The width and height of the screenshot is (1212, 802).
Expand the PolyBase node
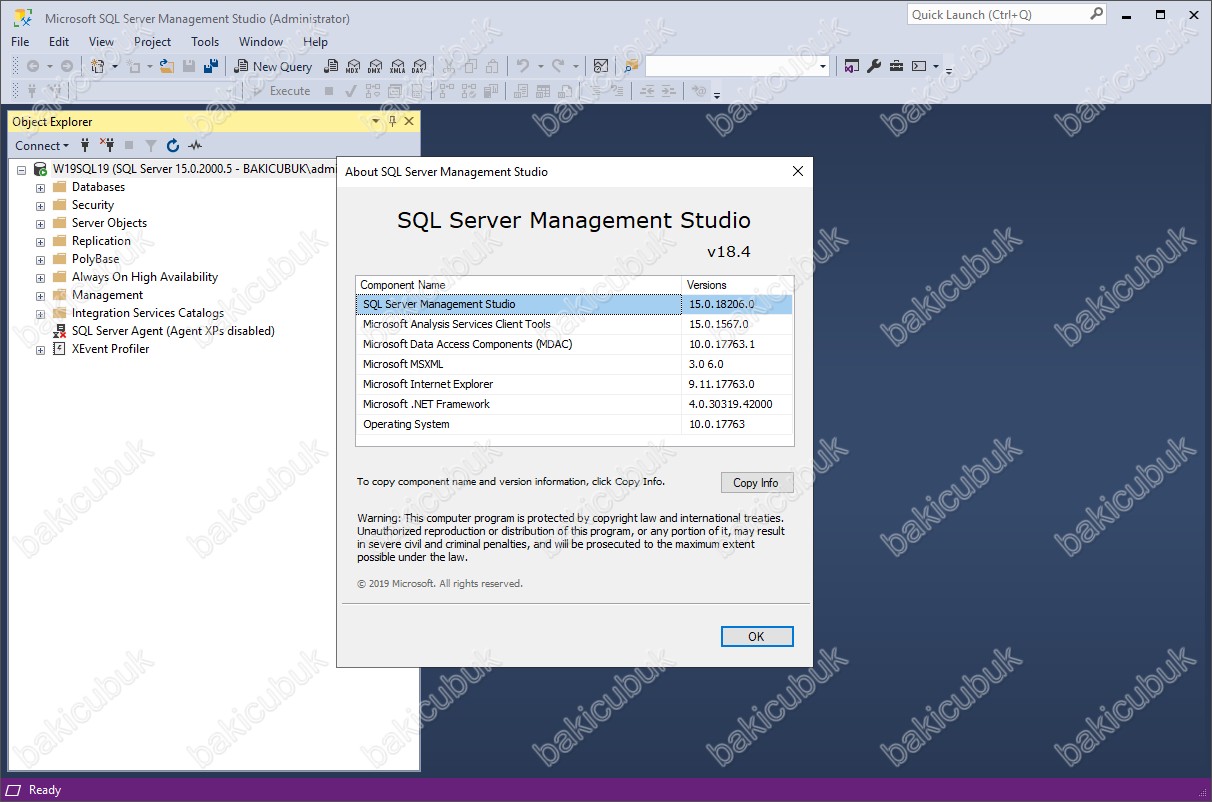coord(41,260)
